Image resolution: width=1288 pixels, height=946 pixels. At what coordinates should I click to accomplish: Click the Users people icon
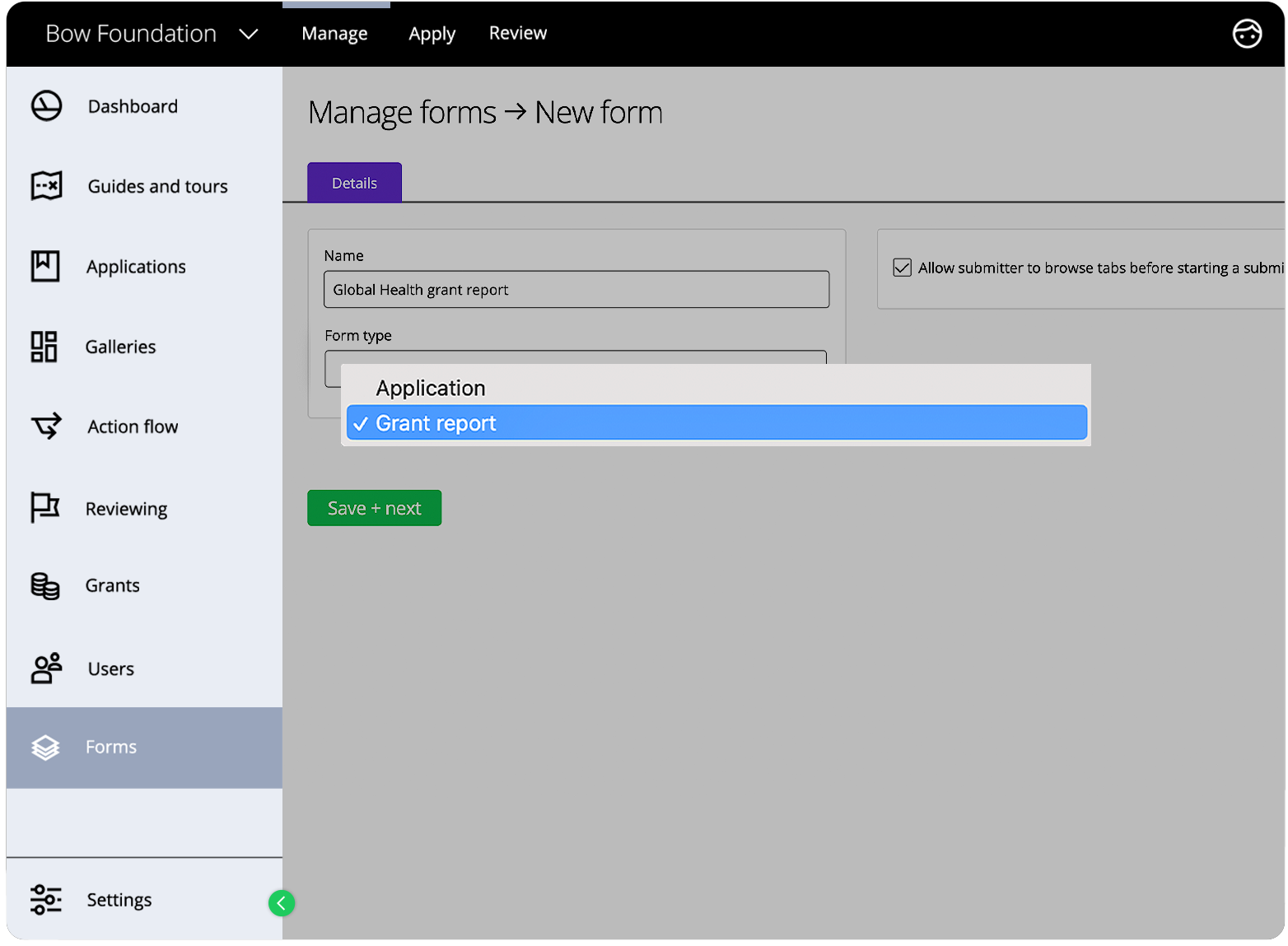(x=46, y=668)
